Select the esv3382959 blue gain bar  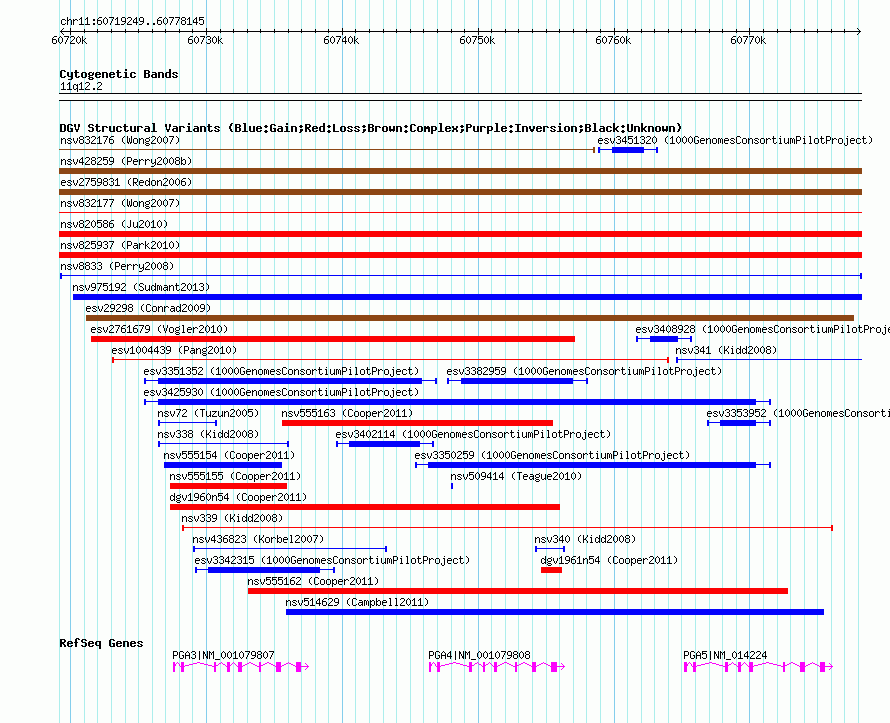point(517,381)
